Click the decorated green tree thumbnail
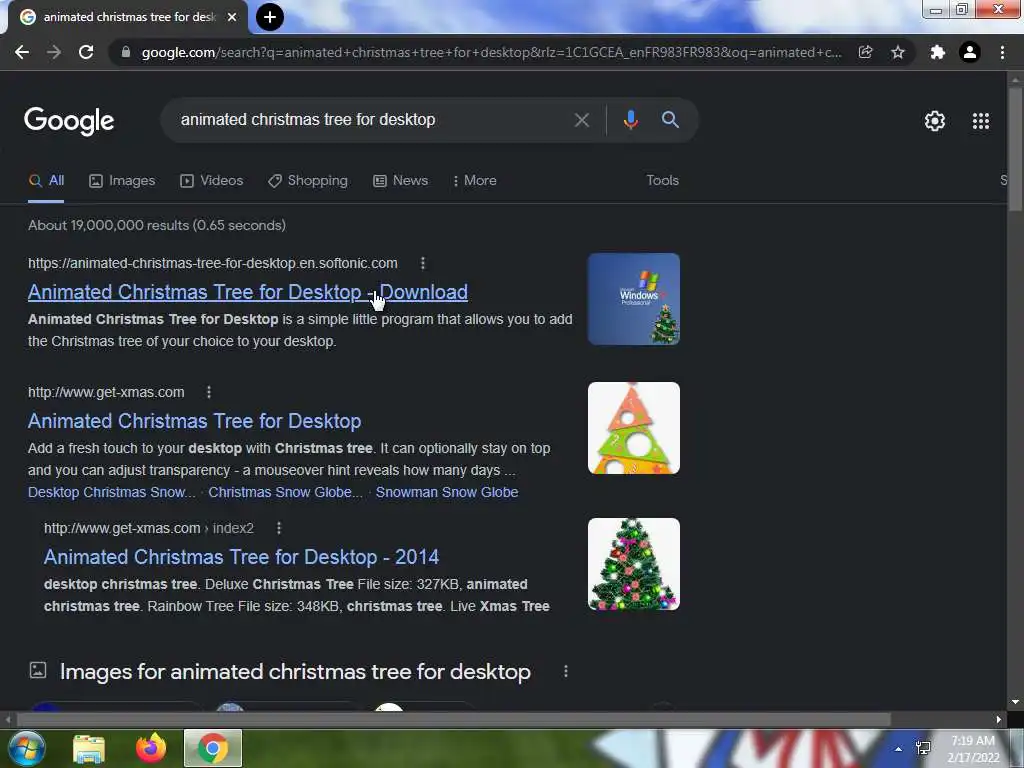Viewport: 1024px width, 768px height. tap(633, 564)
